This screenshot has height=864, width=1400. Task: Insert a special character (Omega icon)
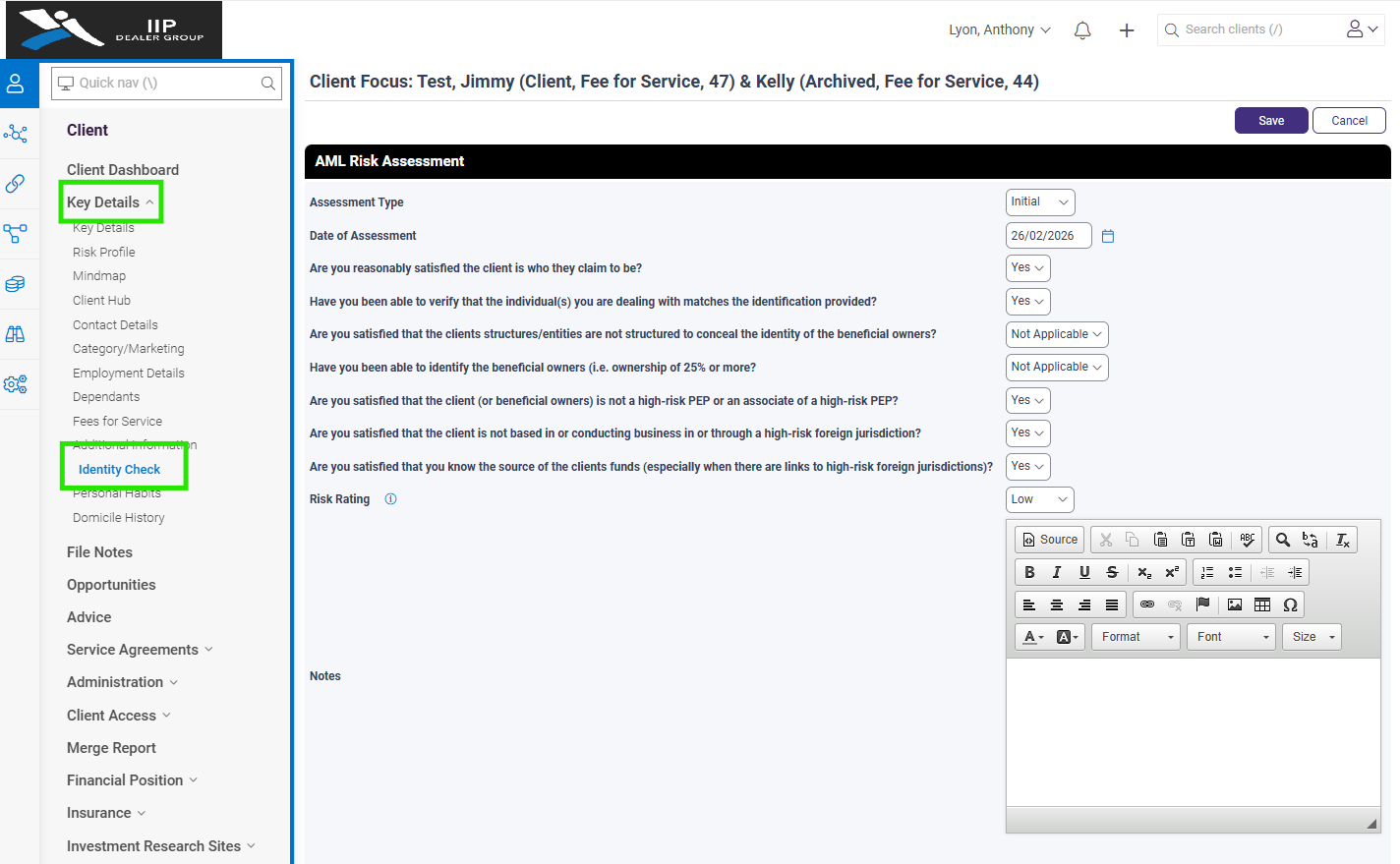click(x=1290, y=605)
